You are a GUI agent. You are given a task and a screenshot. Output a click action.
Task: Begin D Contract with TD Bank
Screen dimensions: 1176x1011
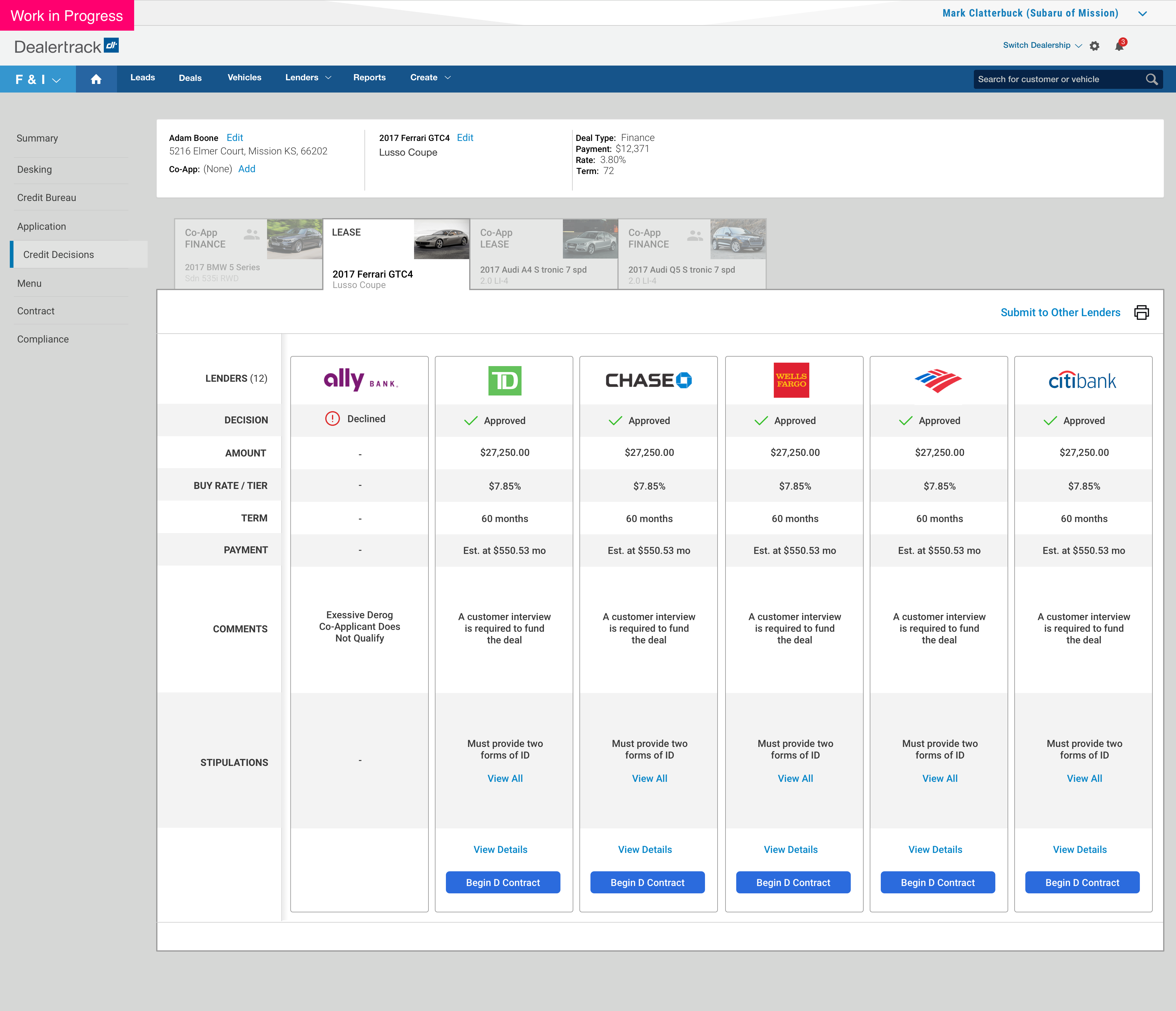pyautogui.click(x=503, y=883)
